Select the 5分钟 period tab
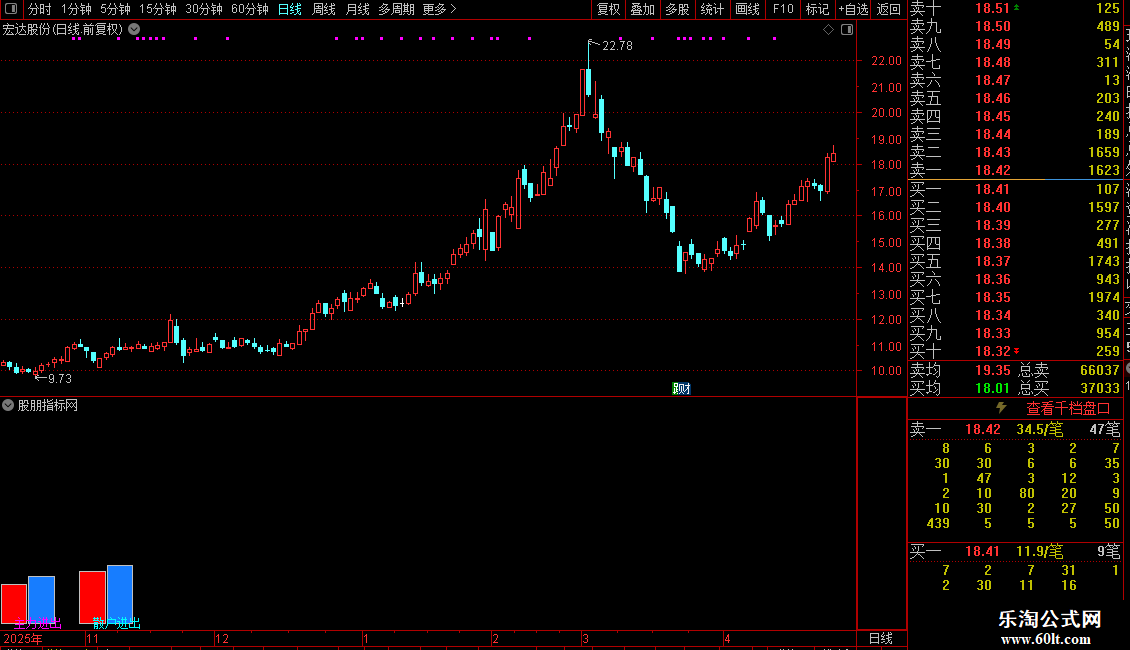 115,9
